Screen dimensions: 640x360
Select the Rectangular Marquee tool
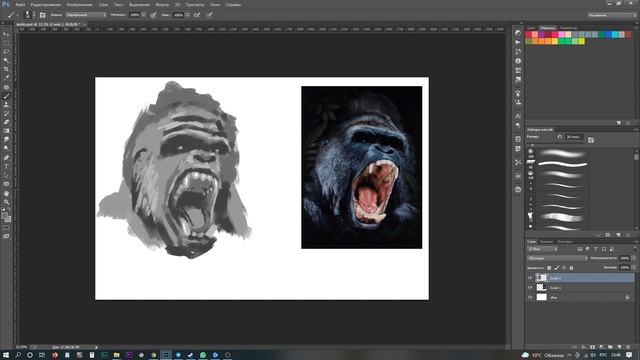pyautogui.click(x=6, y=43)
